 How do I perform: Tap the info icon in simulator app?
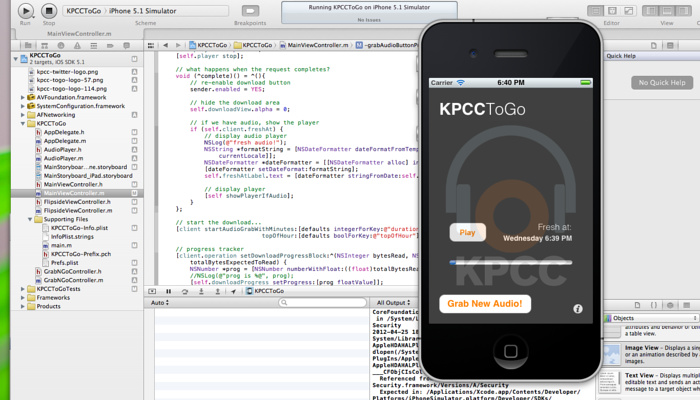(x=578, y=308)
